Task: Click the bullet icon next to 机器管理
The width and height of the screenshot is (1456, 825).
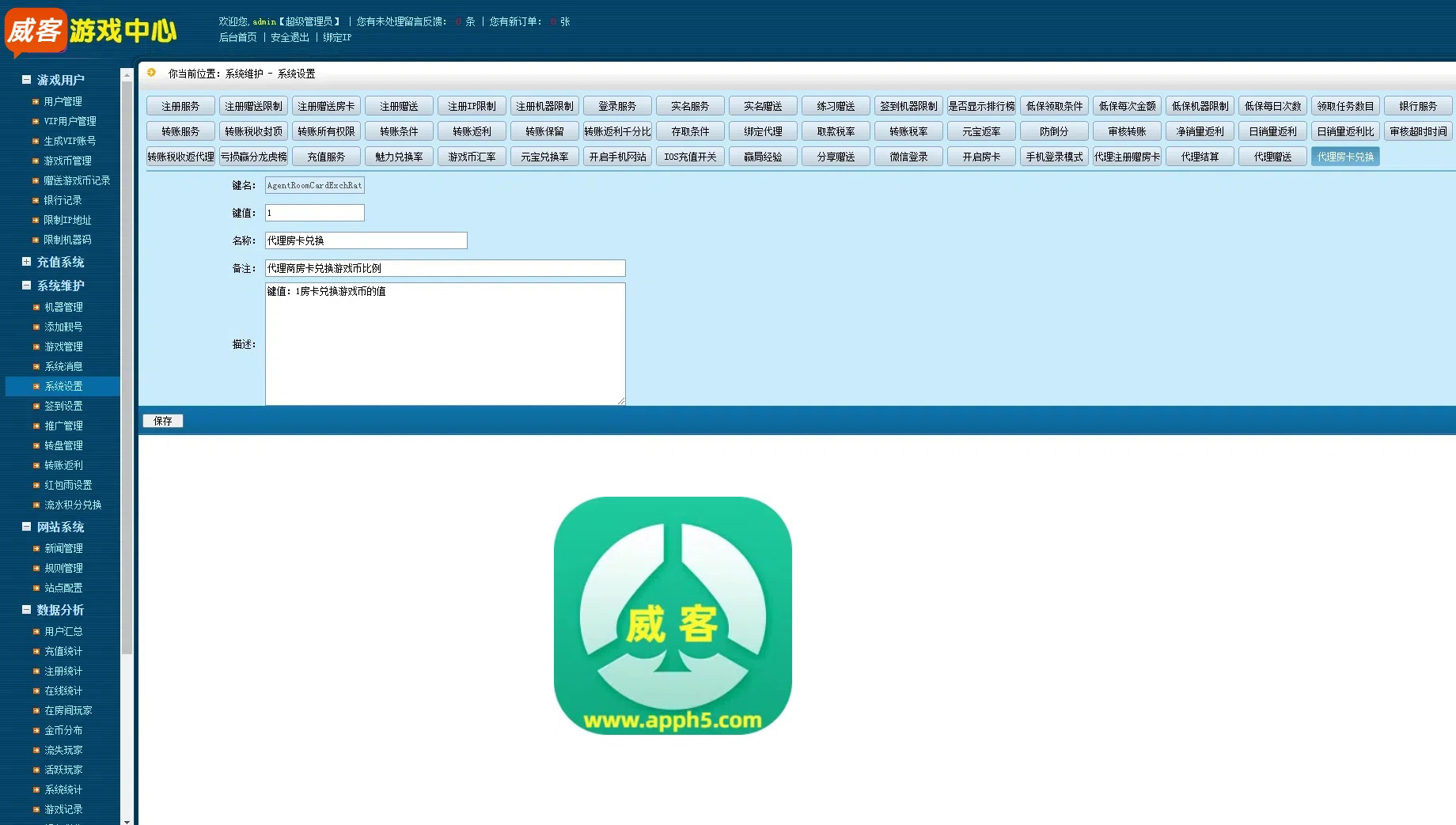Action: click(x=36, y=308)
